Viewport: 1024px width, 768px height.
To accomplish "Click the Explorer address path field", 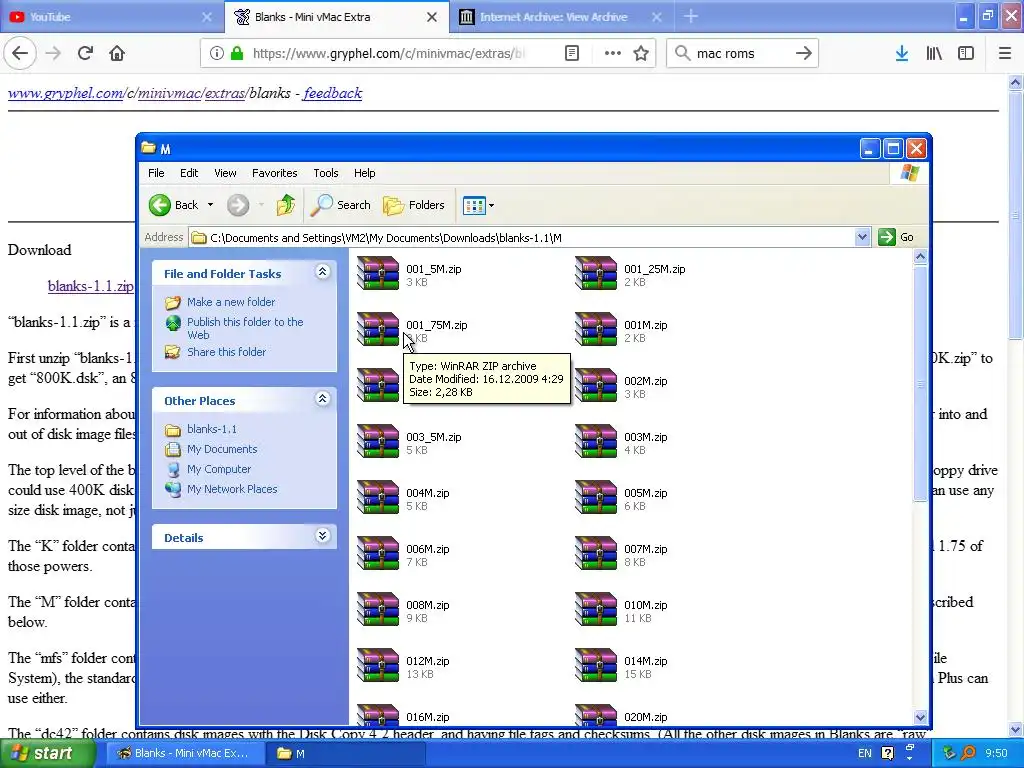I will click(x=522, y=238).
